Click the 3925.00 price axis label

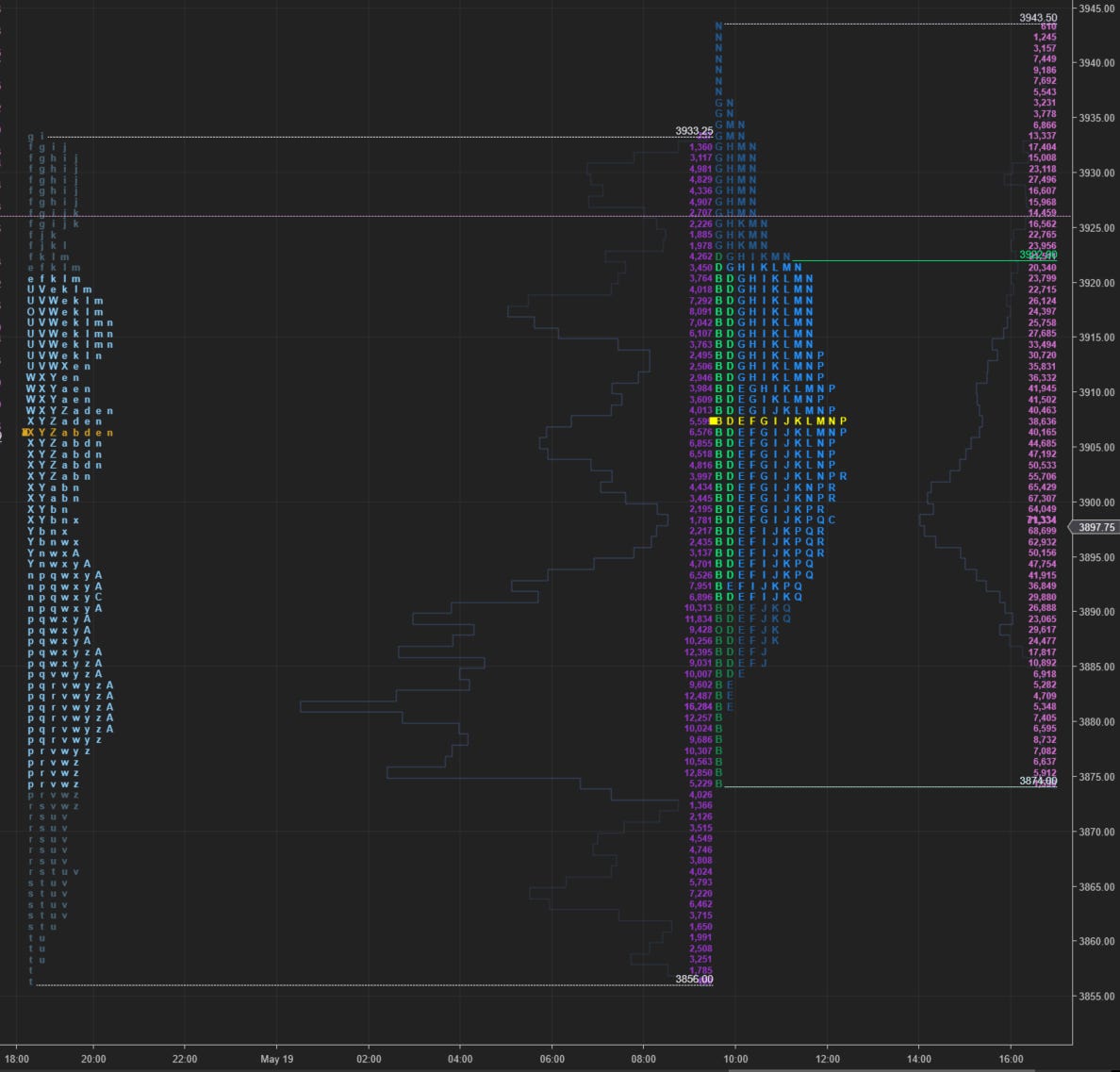(1096, 228)
